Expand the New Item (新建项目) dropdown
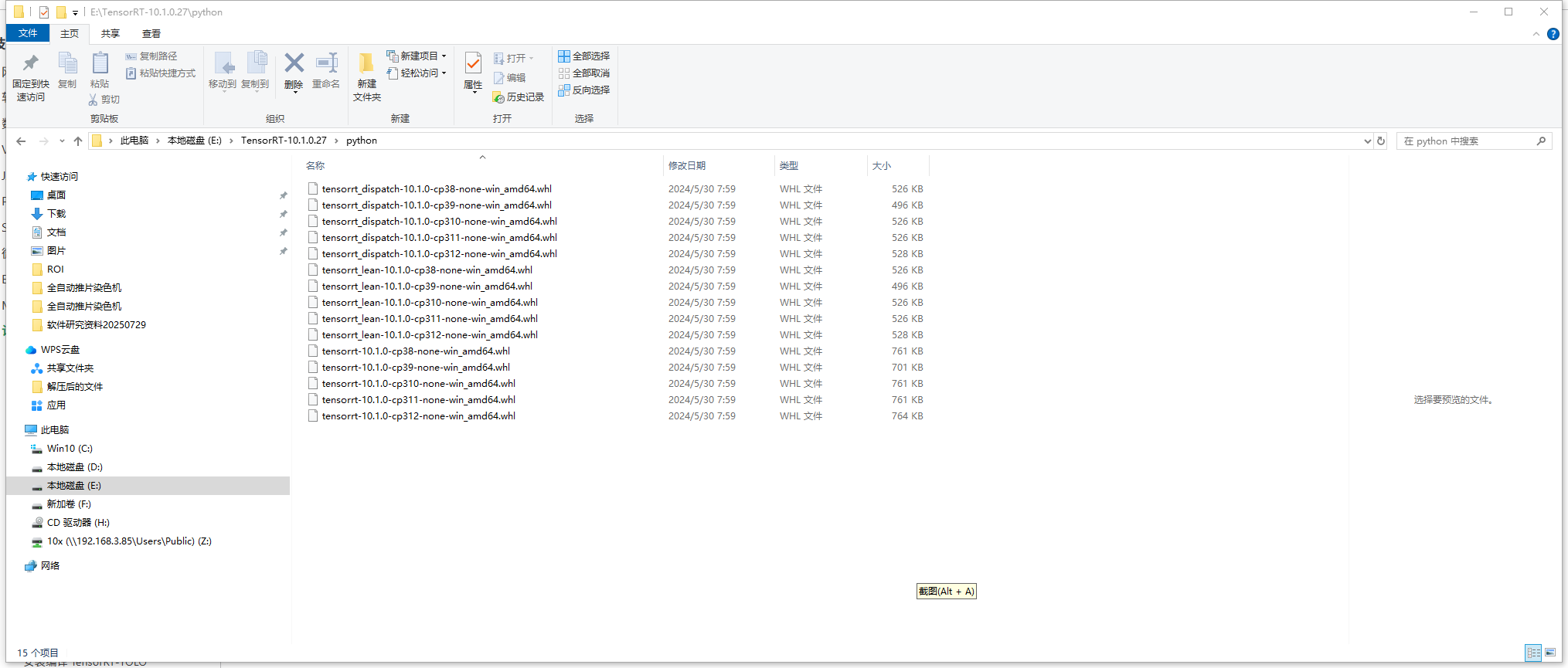This screenshot has width=1568, height=668. pyautogui.click(x=444, y=56)
